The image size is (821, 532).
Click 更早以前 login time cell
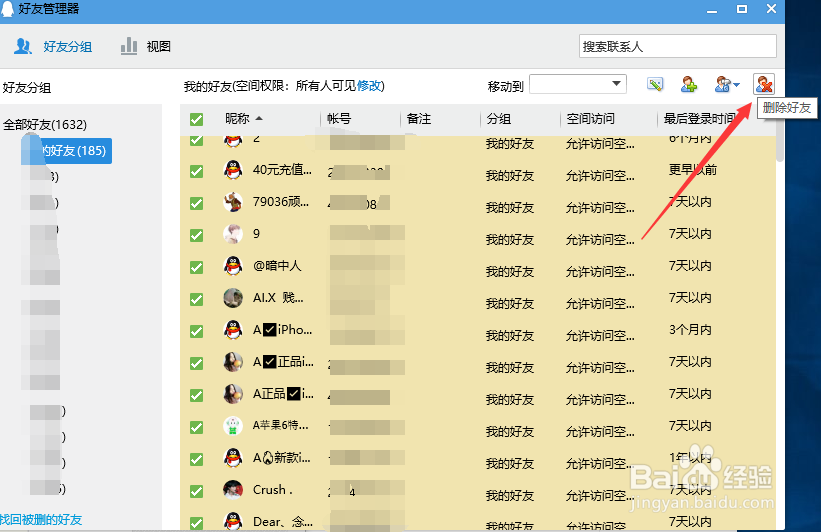click(693, 170)
